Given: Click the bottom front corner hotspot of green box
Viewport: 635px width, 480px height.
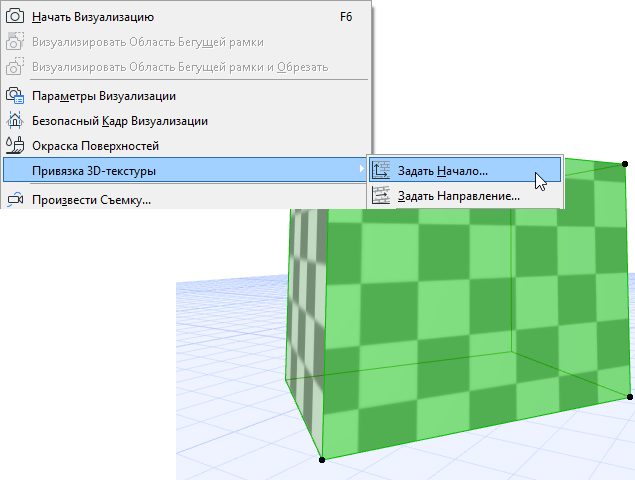Looking at the screenshot, I should click(x=322, y=460).
